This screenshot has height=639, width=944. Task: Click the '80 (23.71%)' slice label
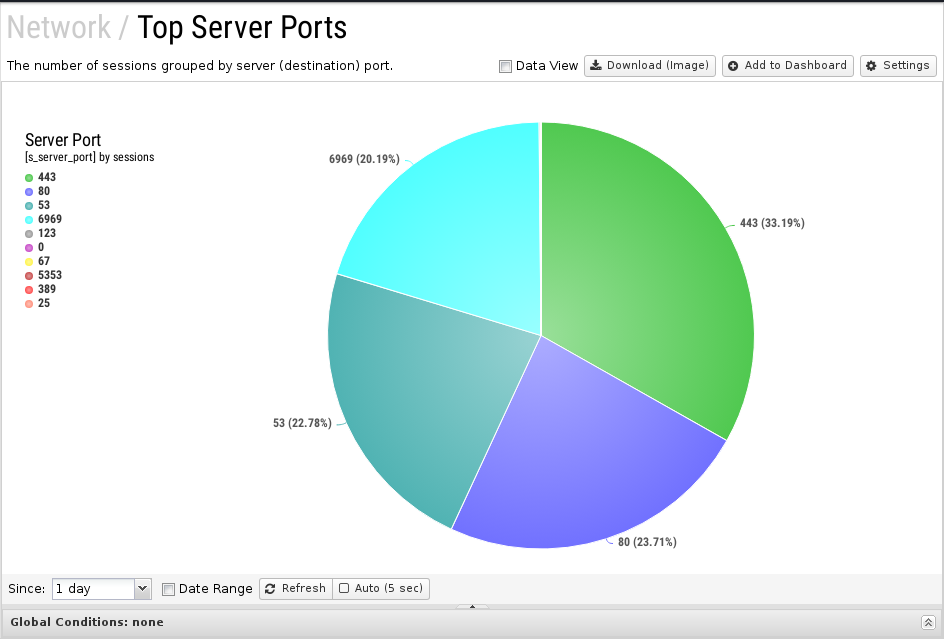pyautogui.click(x=647, y=542)
